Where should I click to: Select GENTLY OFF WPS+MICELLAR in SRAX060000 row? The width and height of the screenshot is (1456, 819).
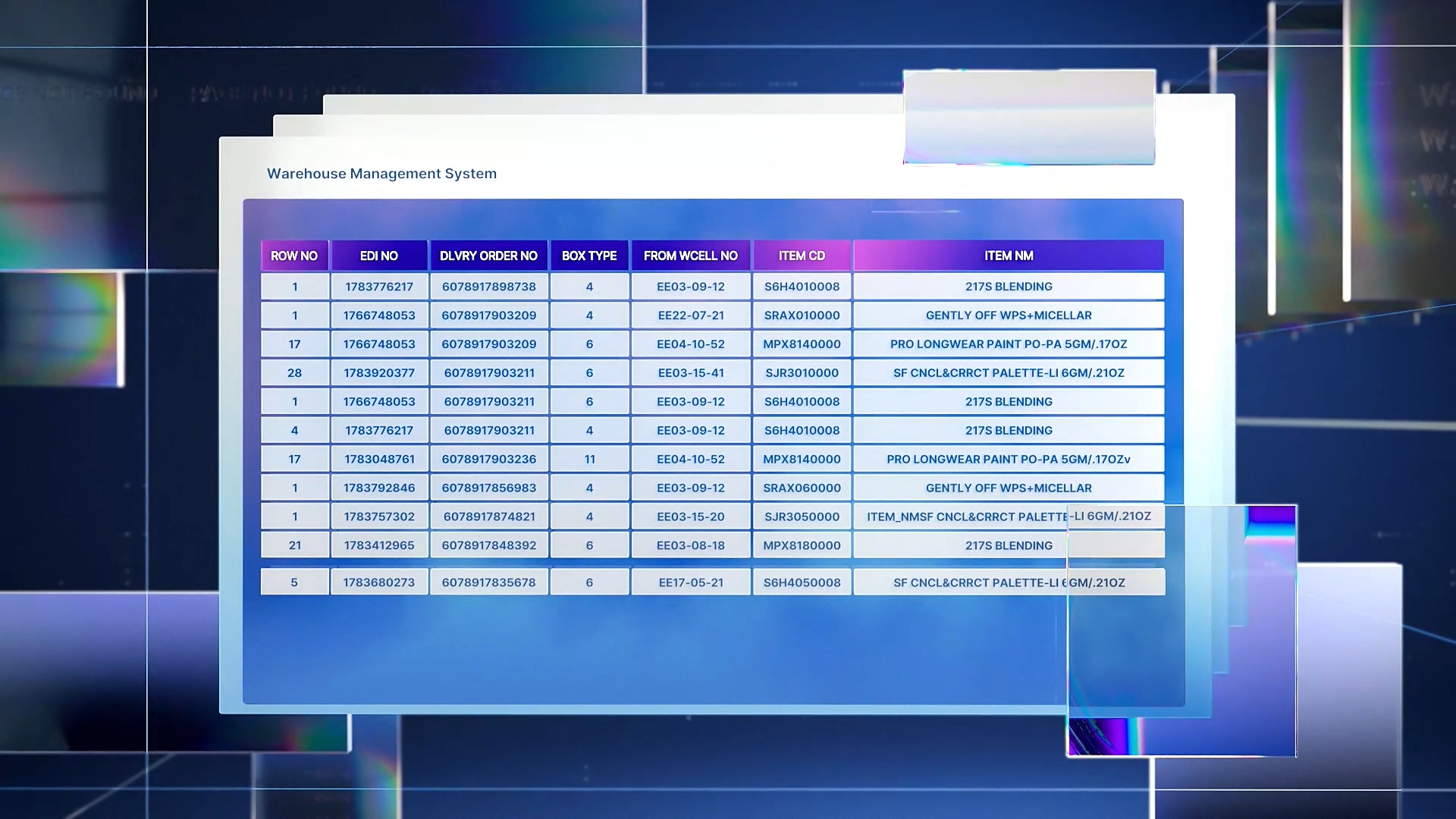point(1009,488)
